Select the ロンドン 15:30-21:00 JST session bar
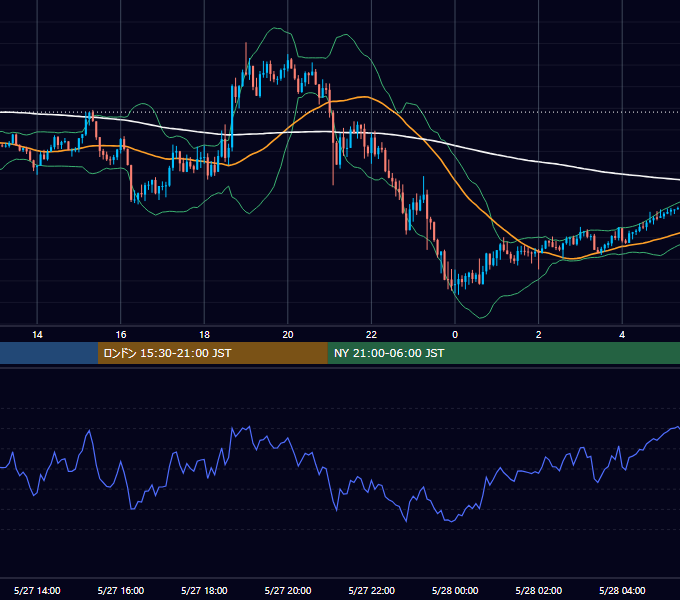 point(212,353)
